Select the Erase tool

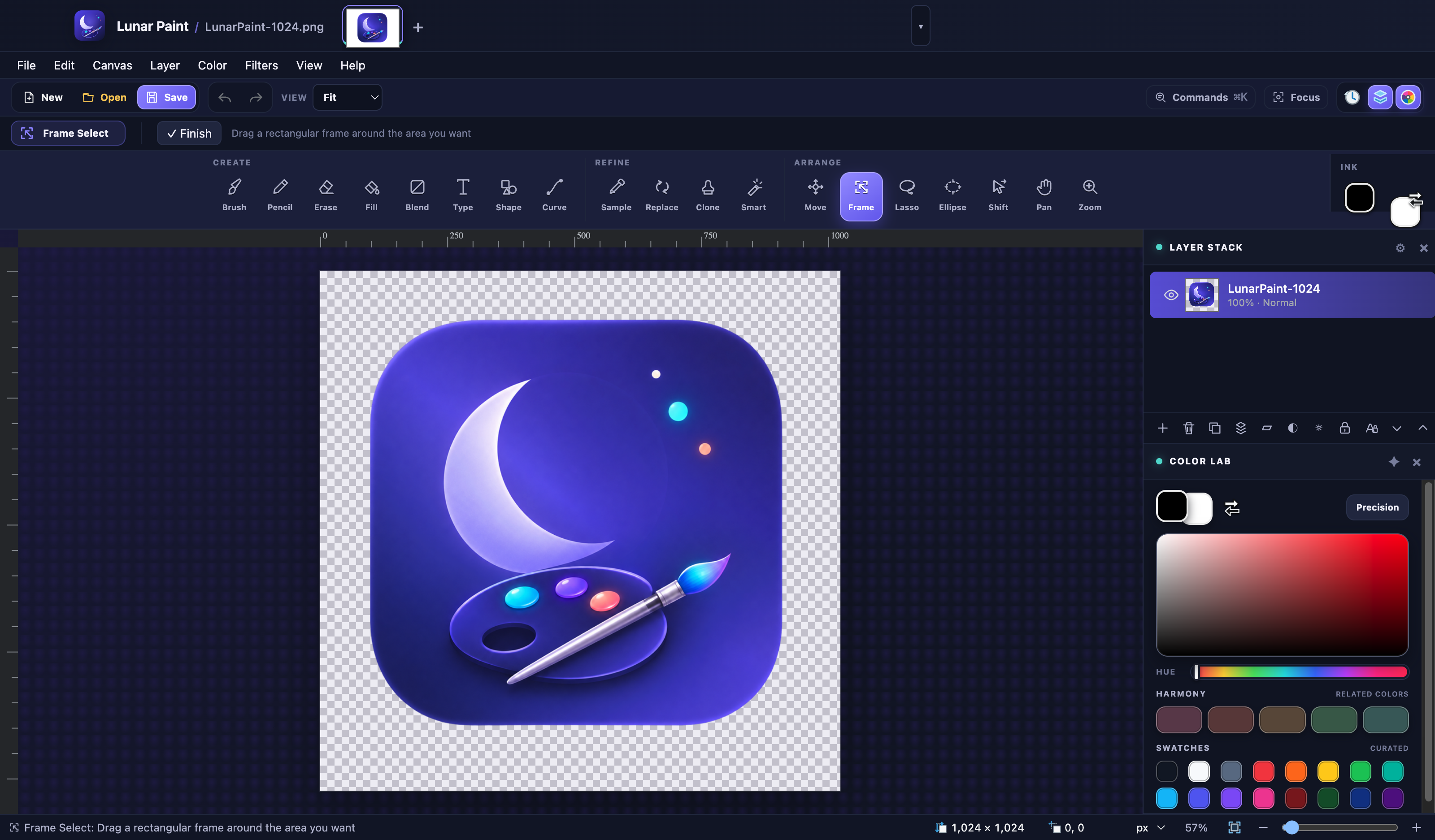[325, 196]
